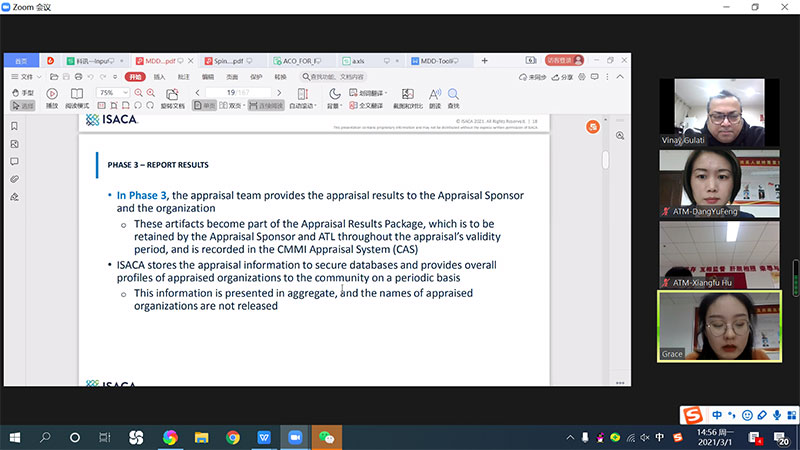Open the Background (背景) moon dropdown

point(334,98)
